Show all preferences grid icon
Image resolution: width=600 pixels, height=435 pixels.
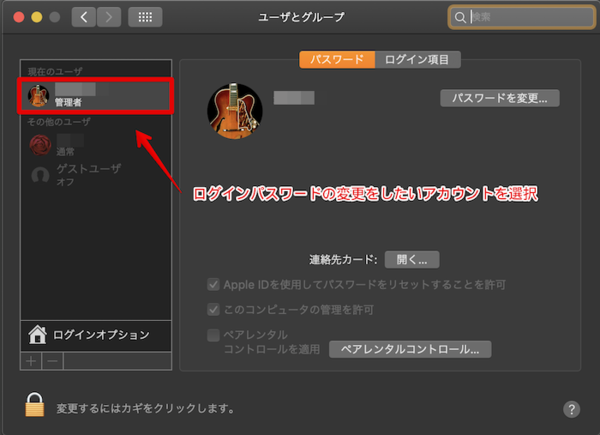click(x=145, y=17)
